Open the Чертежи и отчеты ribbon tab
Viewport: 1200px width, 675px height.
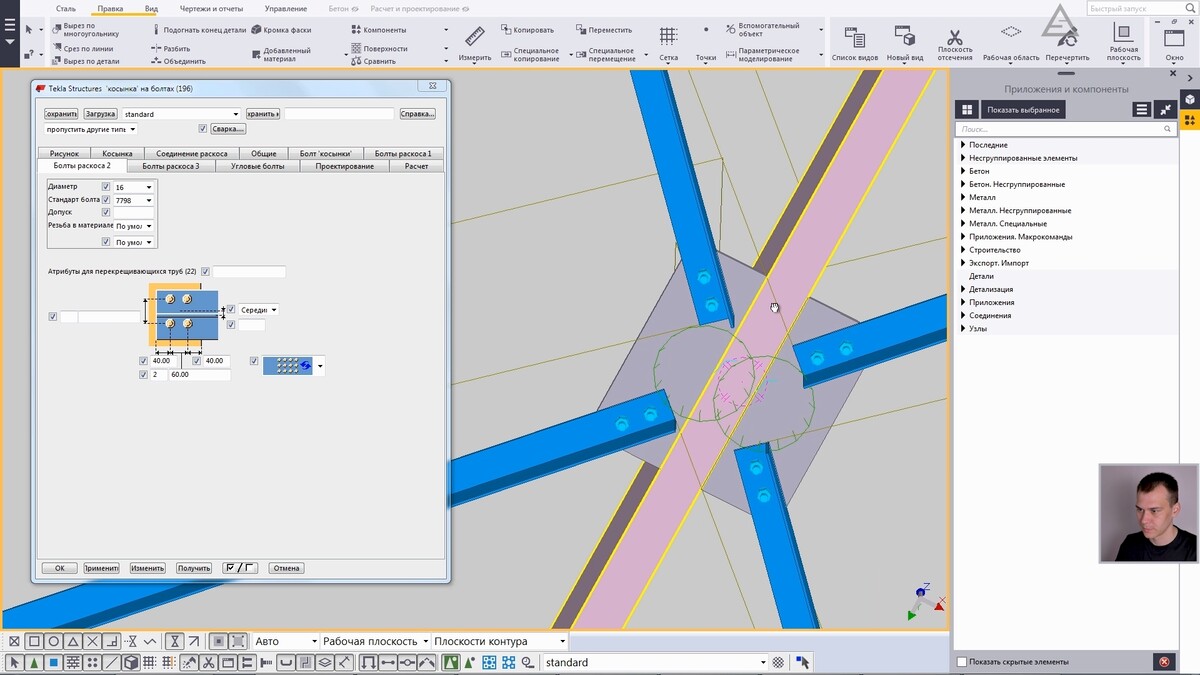tap(211, 9)
